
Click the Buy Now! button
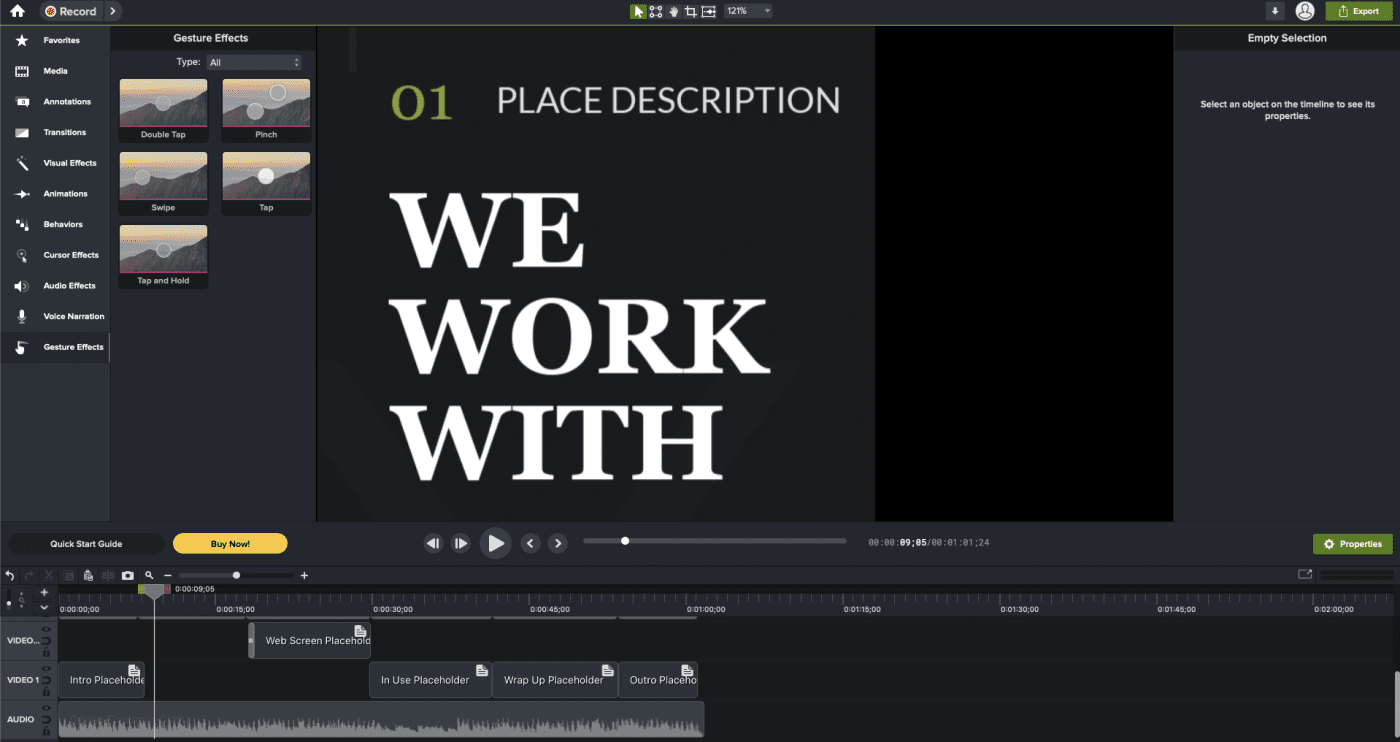tap(230, 543)
